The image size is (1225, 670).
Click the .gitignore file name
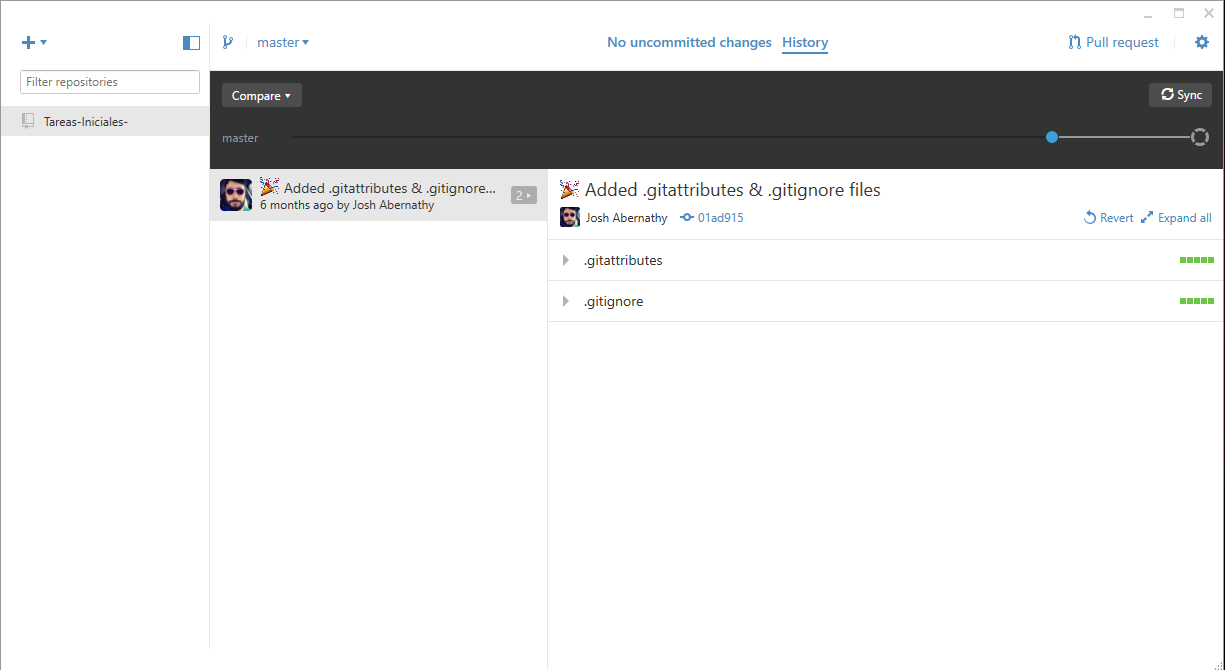(x=613, y=301)
